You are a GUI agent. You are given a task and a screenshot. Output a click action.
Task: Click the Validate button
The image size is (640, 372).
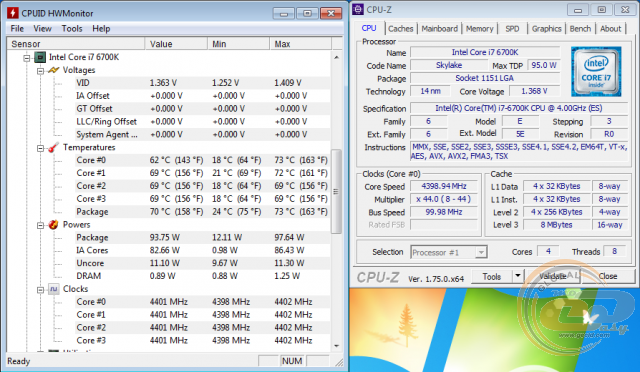coord(552,276)
